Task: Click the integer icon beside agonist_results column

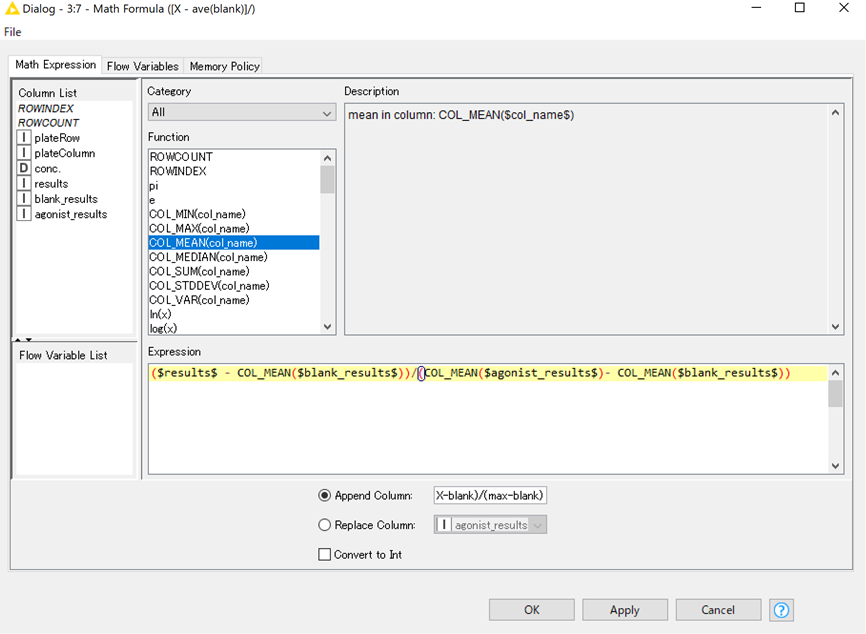Action: 24,214
